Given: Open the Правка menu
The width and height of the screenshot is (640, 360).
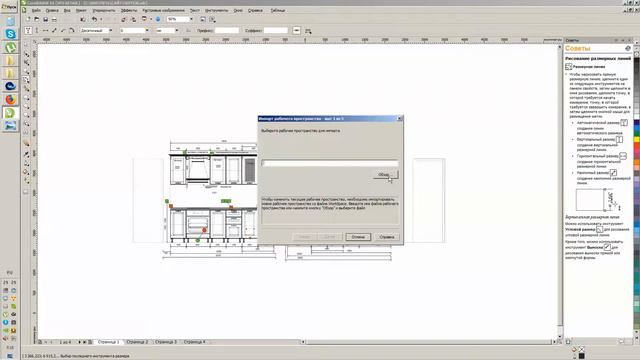Looking at the screenshot, I should click(52, 10).
